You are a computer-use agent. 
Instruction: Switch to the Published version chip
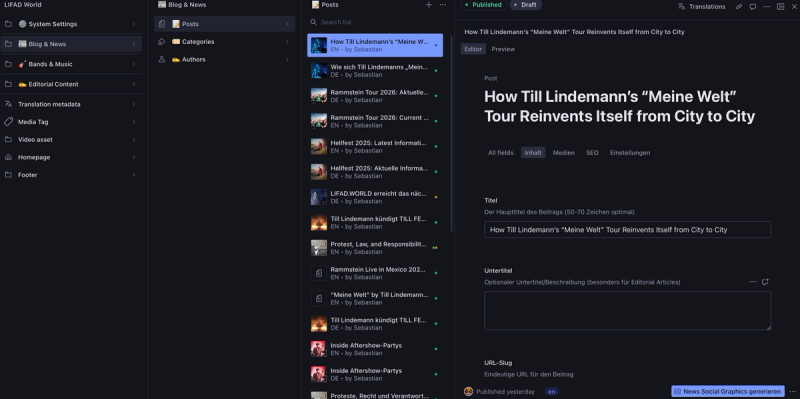click(483, 5)
